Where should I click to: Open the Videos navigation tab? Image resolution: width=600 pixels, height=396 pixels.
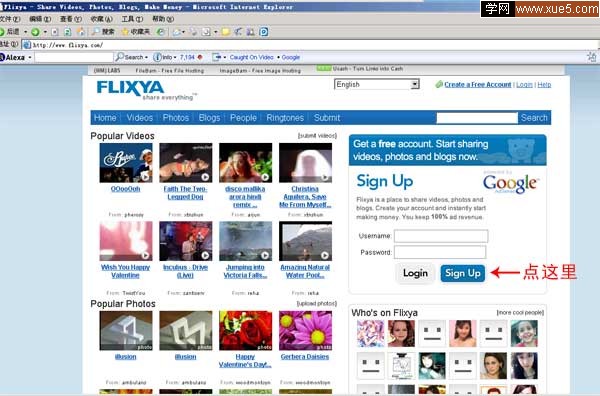[140, 118]
